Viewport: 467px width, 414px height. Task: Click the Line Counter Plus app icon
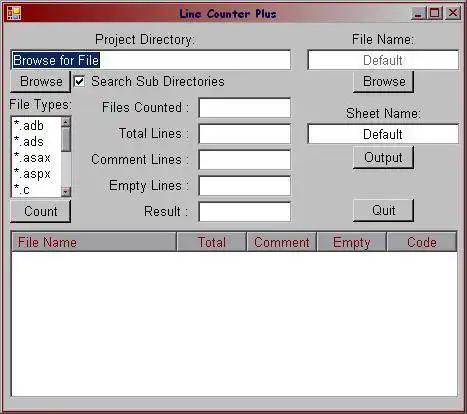14,13
